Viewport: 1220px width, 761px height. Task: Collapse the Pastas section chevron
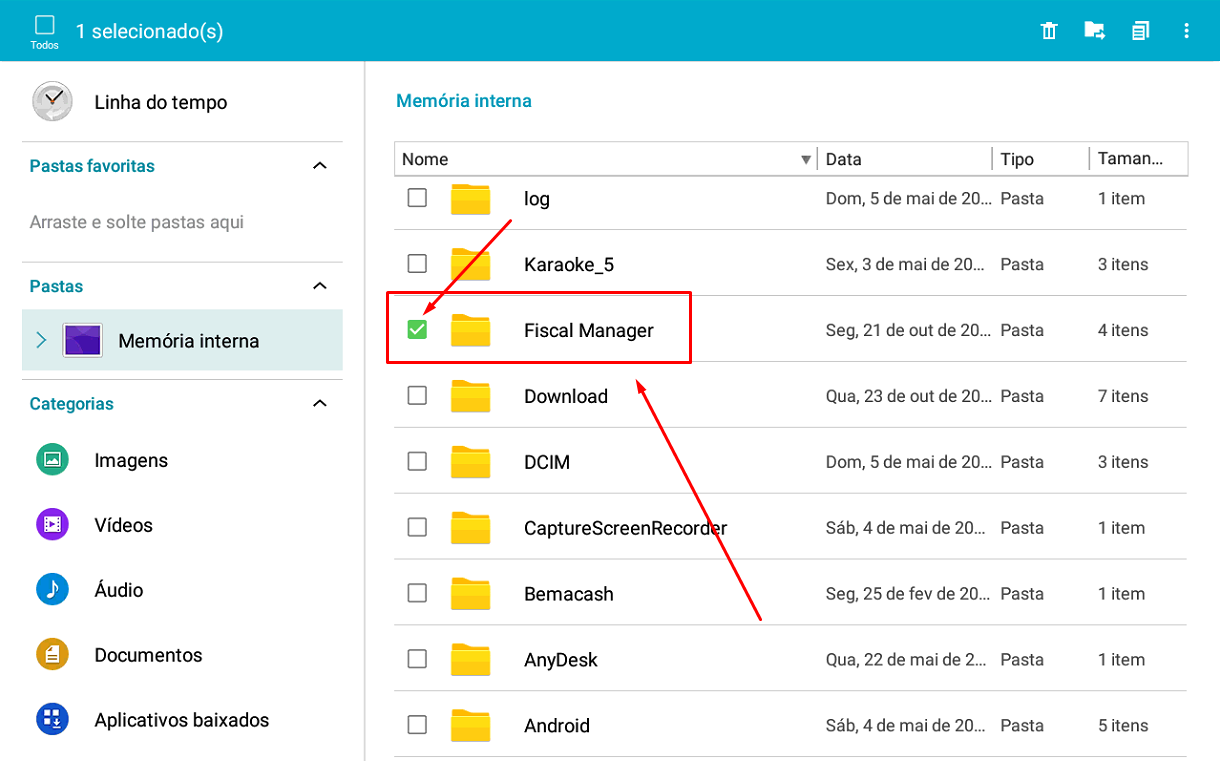pyautogui.click(x=320, y=286)
